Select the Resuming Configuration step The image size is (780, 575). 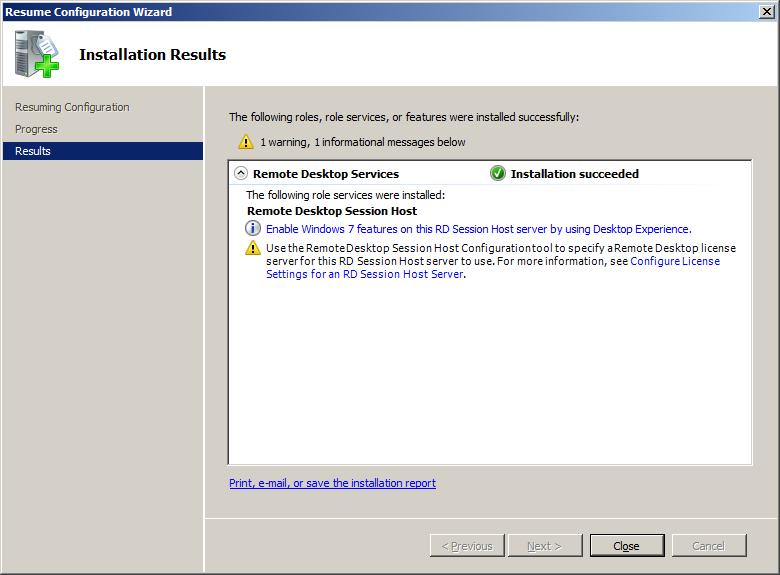pos(72,107)
